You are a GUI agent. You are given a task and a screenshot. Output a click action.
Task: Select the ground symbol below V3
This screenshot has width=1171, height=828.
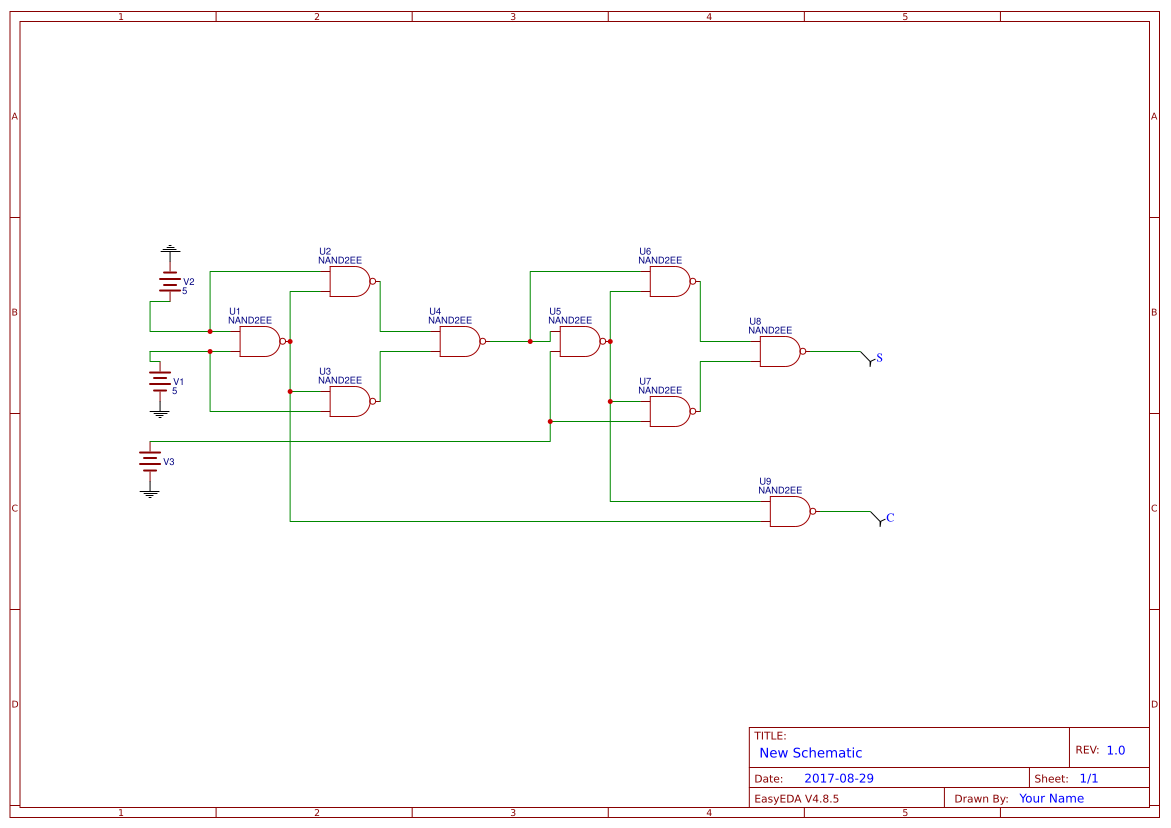(150, 493)
